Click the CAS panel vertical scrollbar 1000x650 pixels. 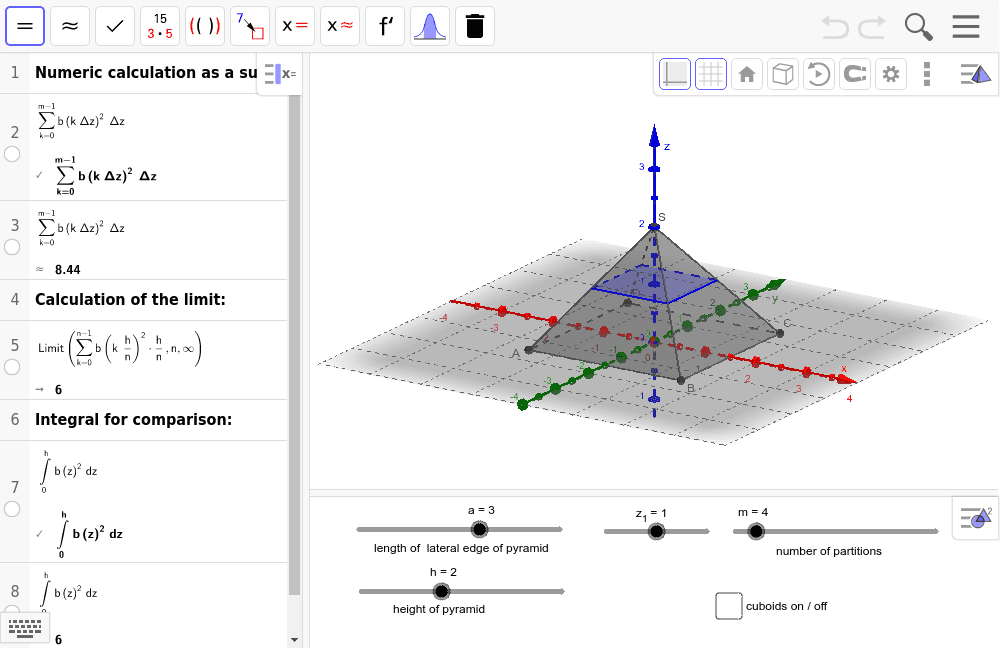tap(294, 344)
